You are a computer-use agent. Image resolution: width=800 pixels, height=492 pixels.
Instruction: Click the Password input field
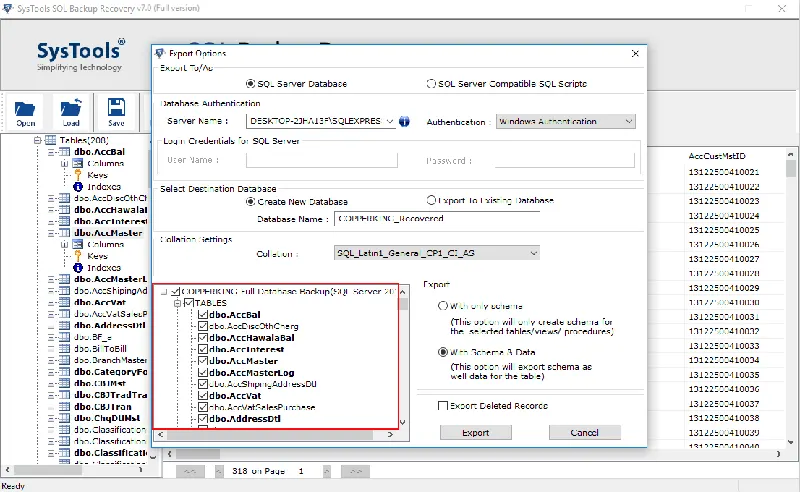565,160
